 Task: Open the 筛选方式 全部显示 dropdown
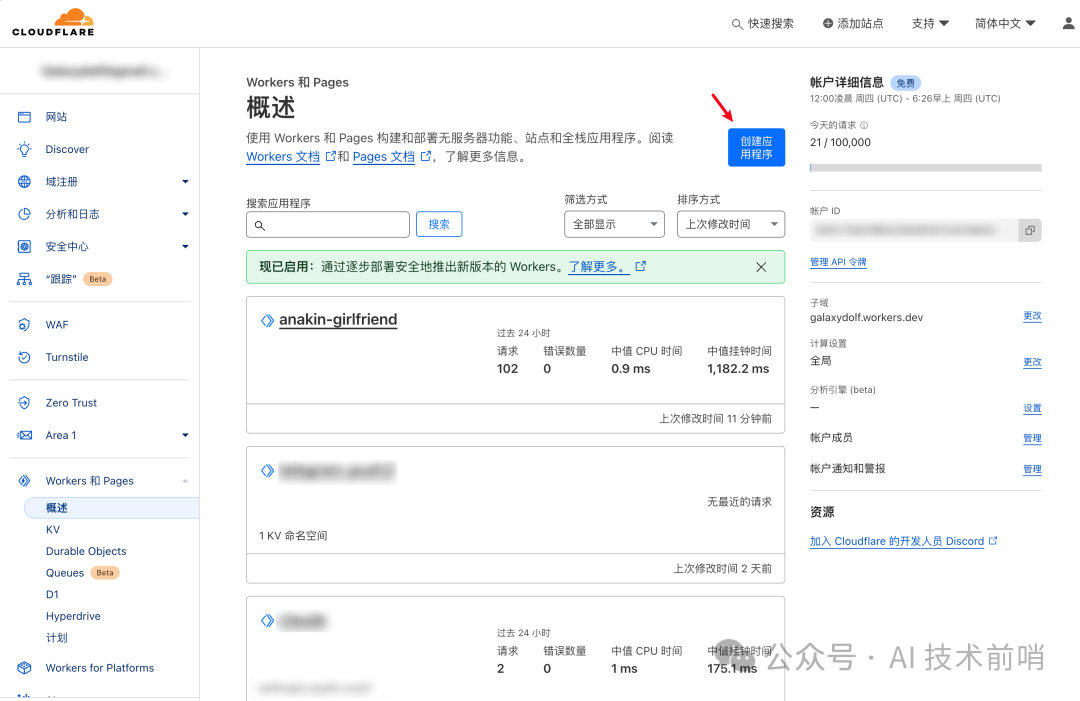click(614, 224)
